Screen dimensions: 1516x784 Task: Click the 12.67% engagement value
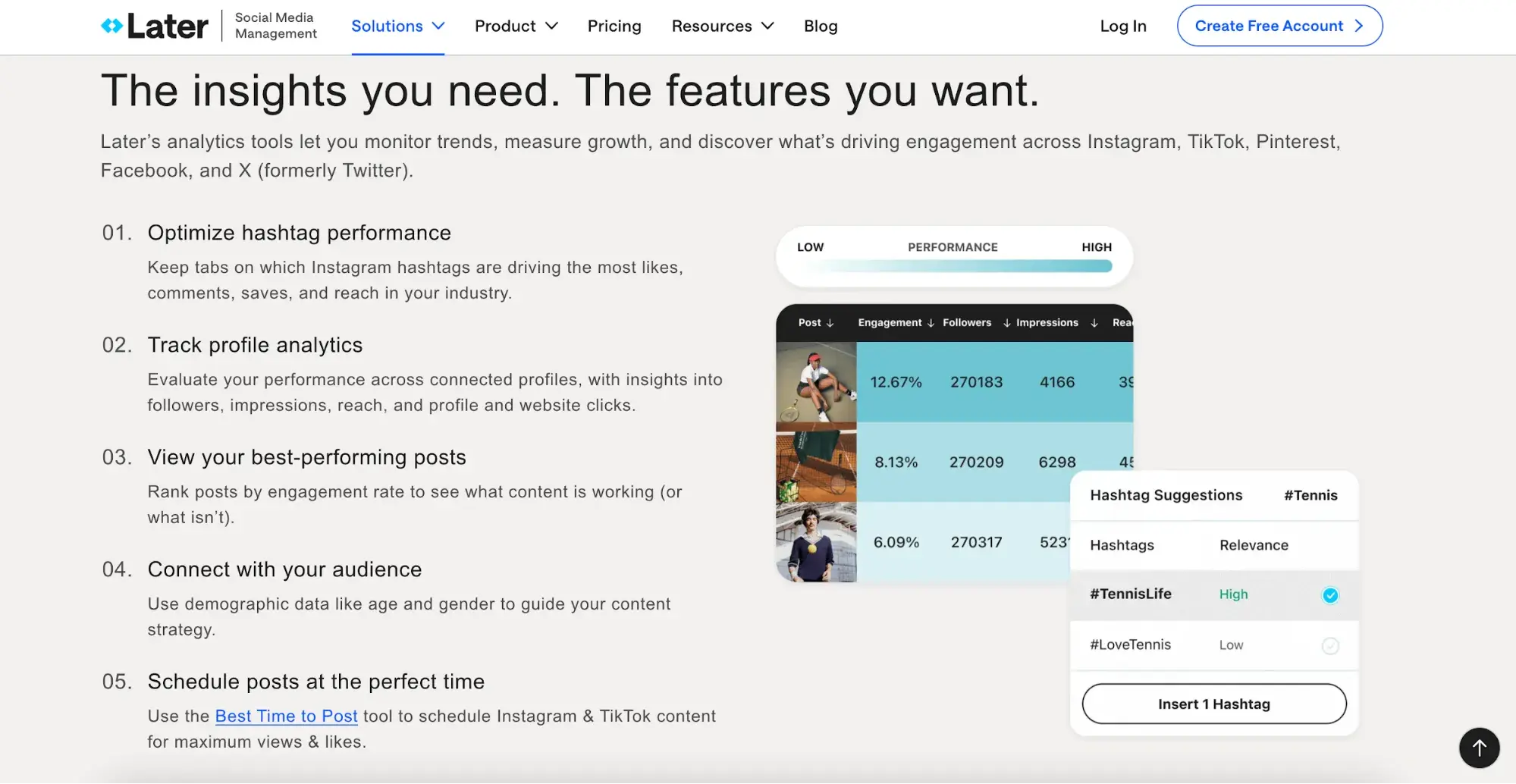896,382
